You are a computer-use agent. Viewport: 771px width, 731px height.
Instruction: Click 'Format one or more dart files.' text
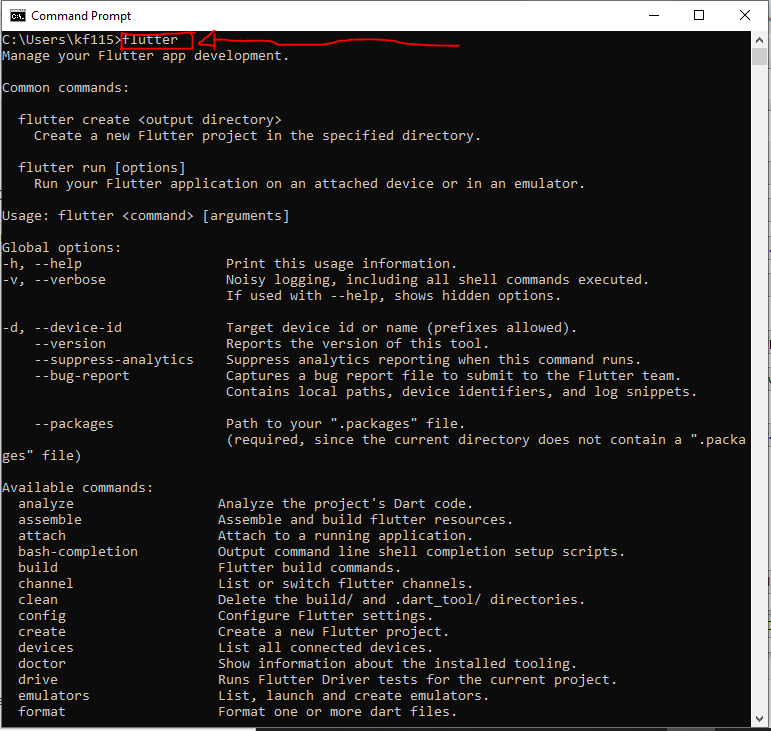[x=337, y=712]
